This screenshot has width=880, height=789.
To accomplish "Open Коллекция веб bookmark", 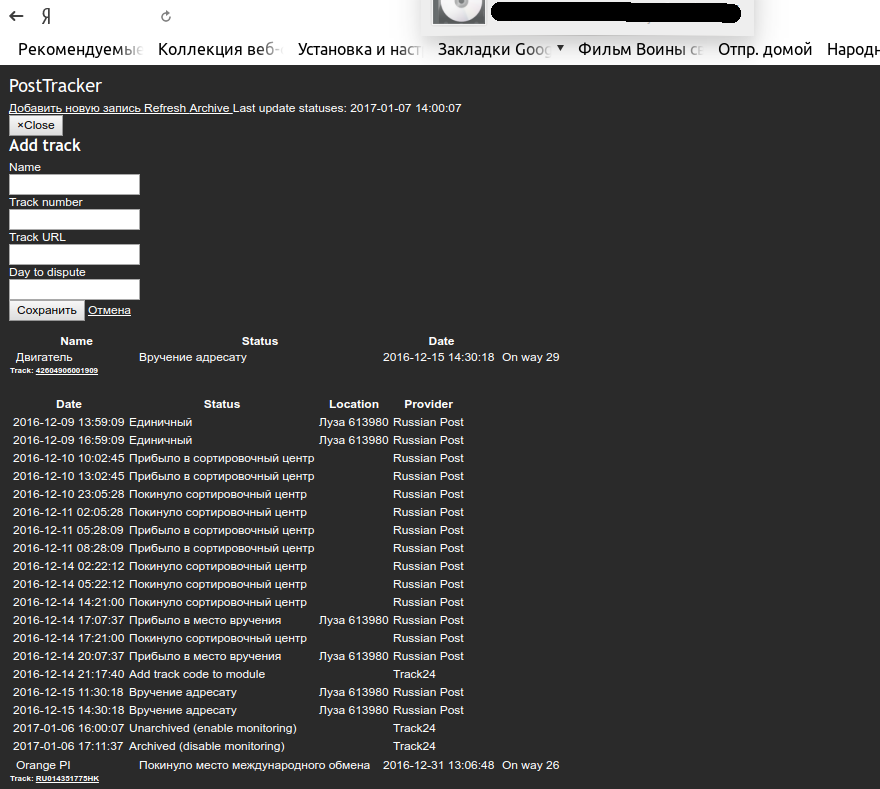I will [x=219, y=49].
